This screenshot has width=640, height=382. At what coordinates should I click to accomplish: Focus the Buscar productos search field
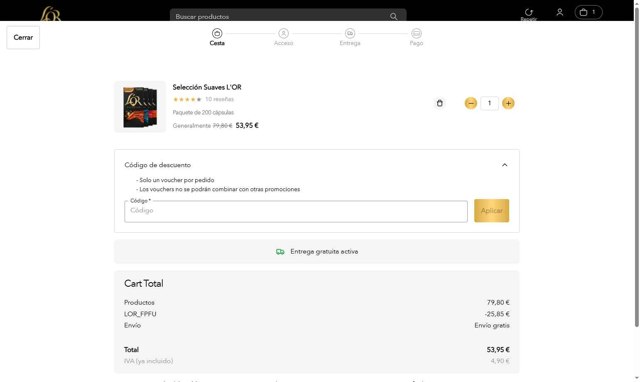tap(288, 16)
